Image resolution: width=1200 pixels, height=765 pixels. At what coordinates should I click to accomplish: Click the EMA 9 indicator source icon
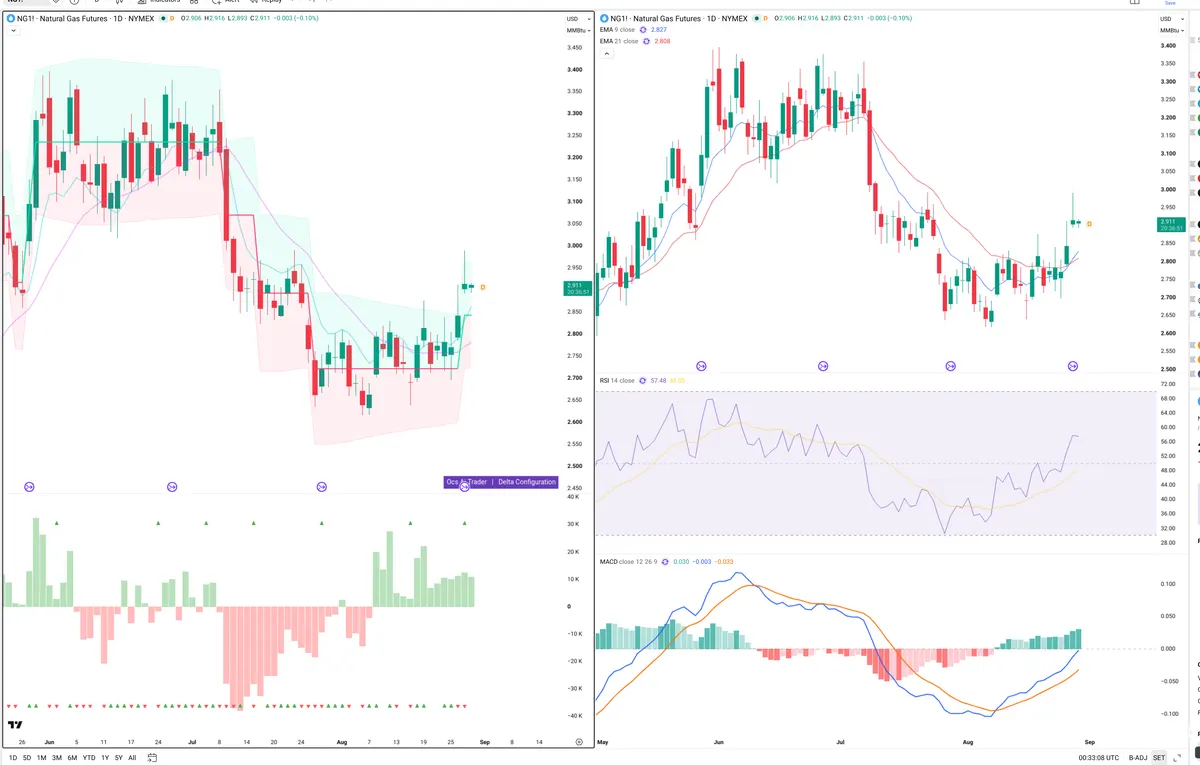[642, 30]
